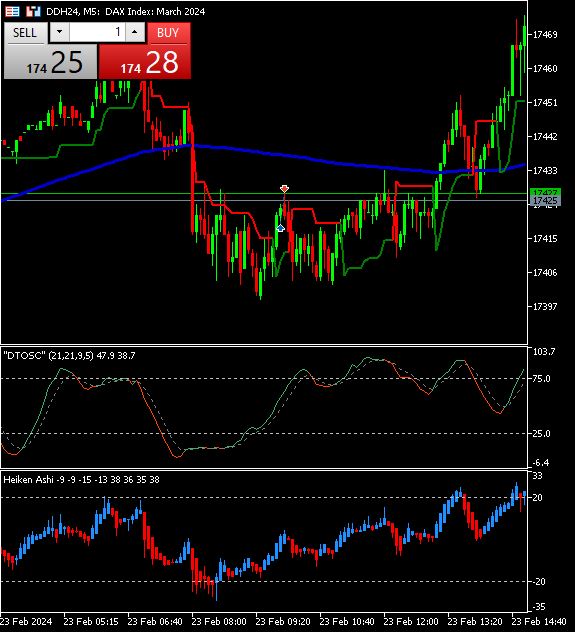
Task: Select the red sell arrow trade marker
Action: click(x=284, y=188)
